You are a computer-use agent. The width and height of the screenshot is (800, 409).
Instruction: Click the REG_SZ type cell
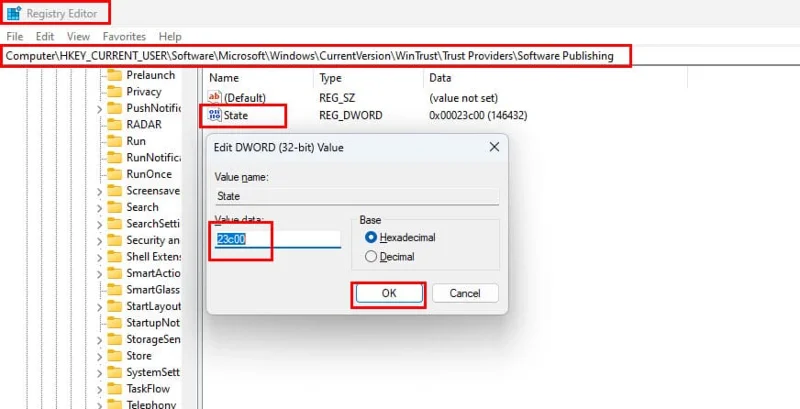click(337, 97)
